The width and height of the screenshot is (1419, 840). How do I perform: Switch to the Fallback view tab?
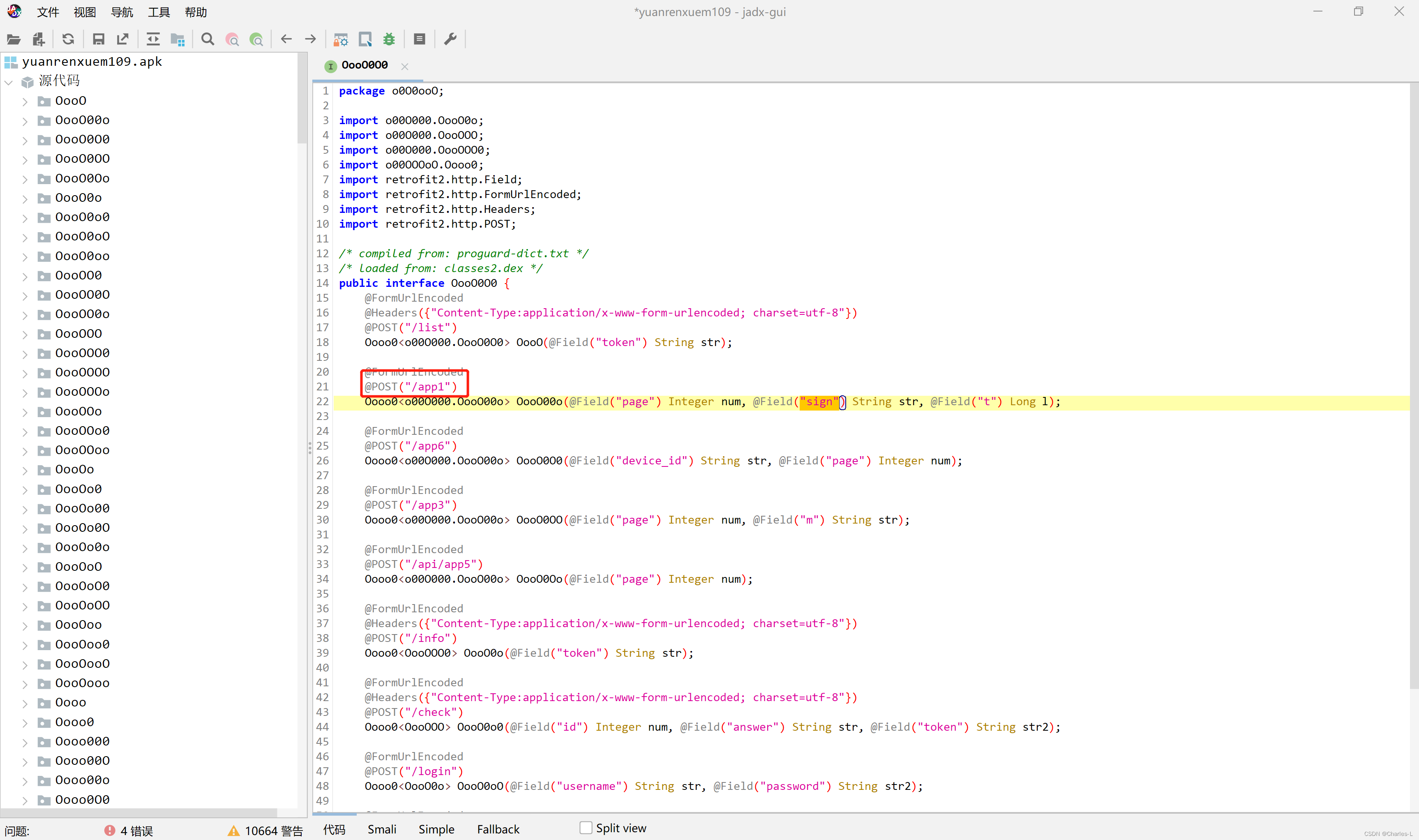[498, 829]
